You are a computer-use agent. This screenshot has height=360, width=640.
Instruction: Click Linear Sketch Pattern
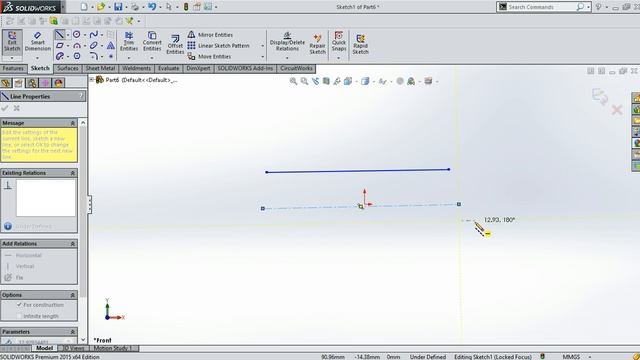[x=218, y=46]
